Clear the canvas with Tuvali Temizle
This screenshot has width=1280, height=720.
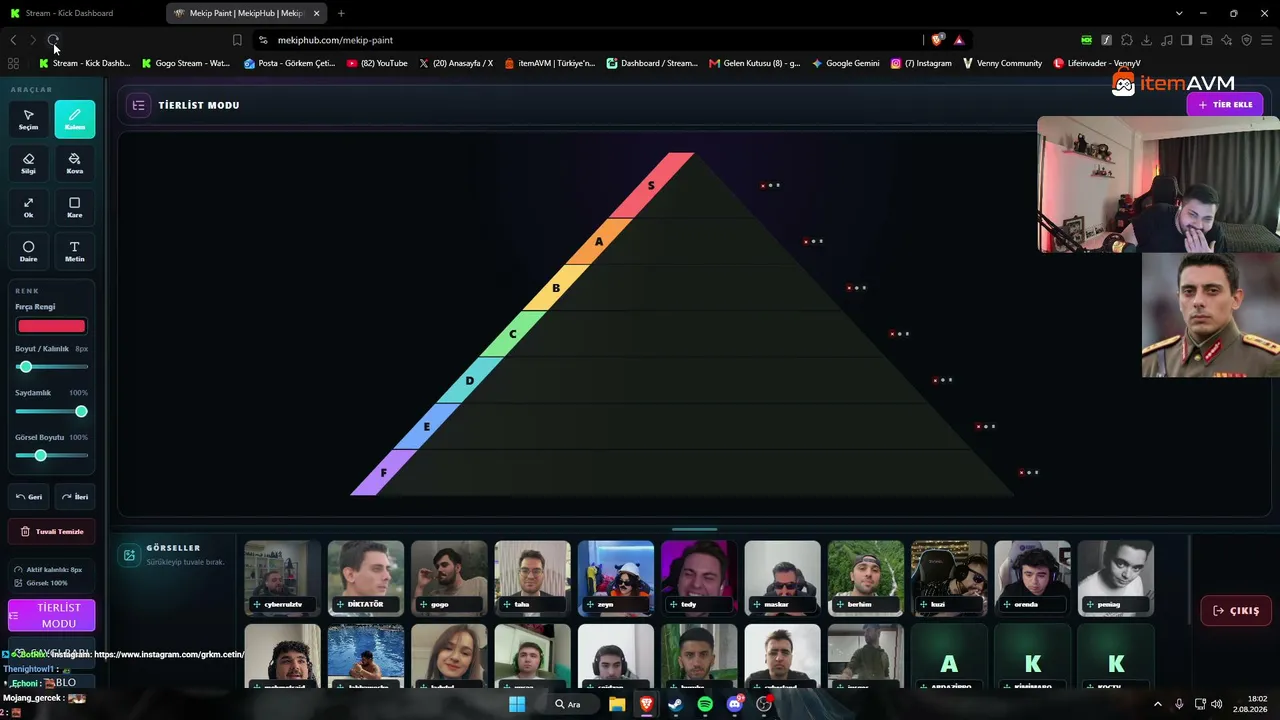point(52,531)
